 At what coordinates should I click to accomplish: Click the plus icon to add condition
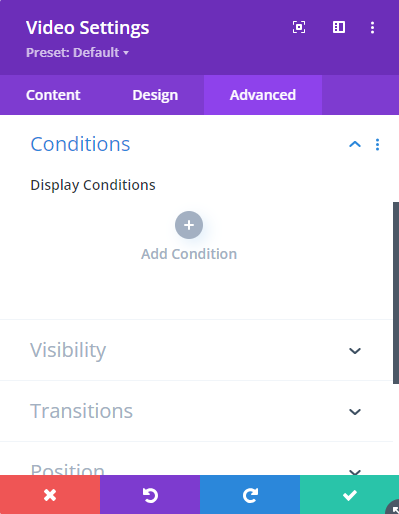pos(189,225)
